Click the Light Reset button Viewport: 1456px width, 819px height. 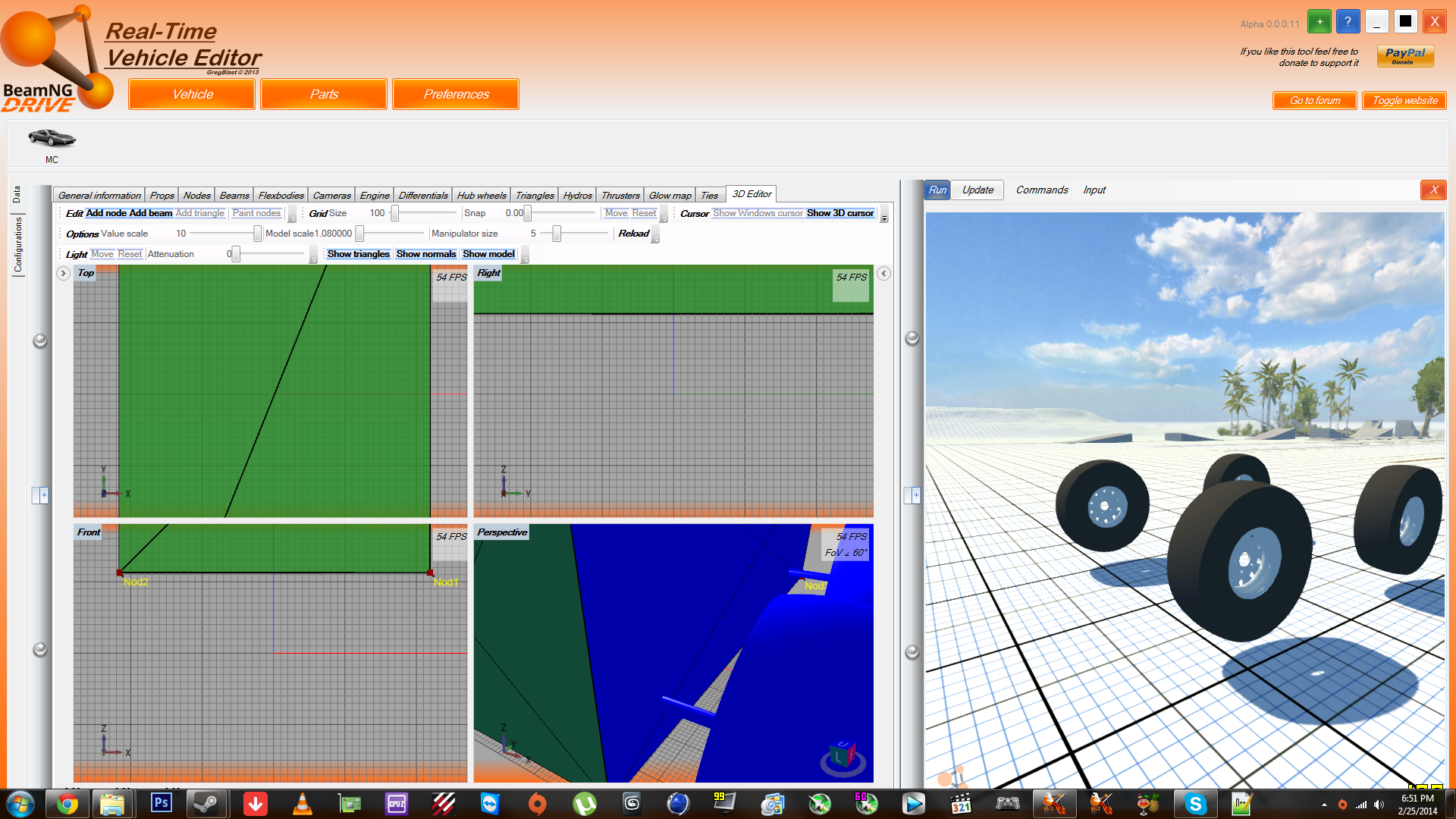[x=130, y=255]
